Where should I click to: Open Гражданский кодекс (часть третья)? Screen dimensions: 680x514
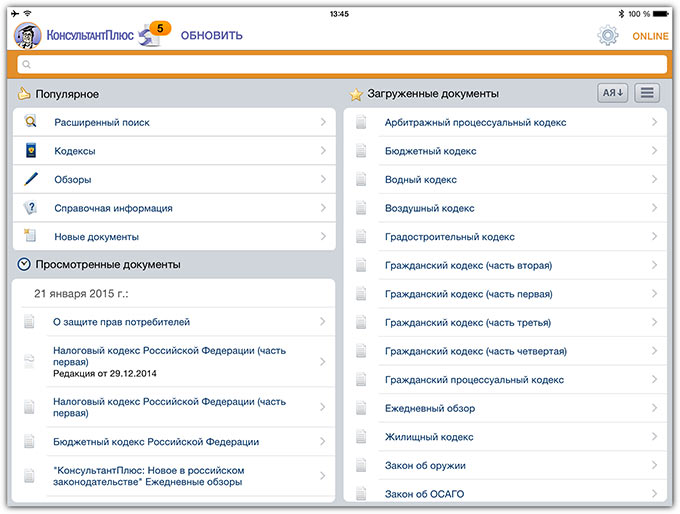[505, 323]
